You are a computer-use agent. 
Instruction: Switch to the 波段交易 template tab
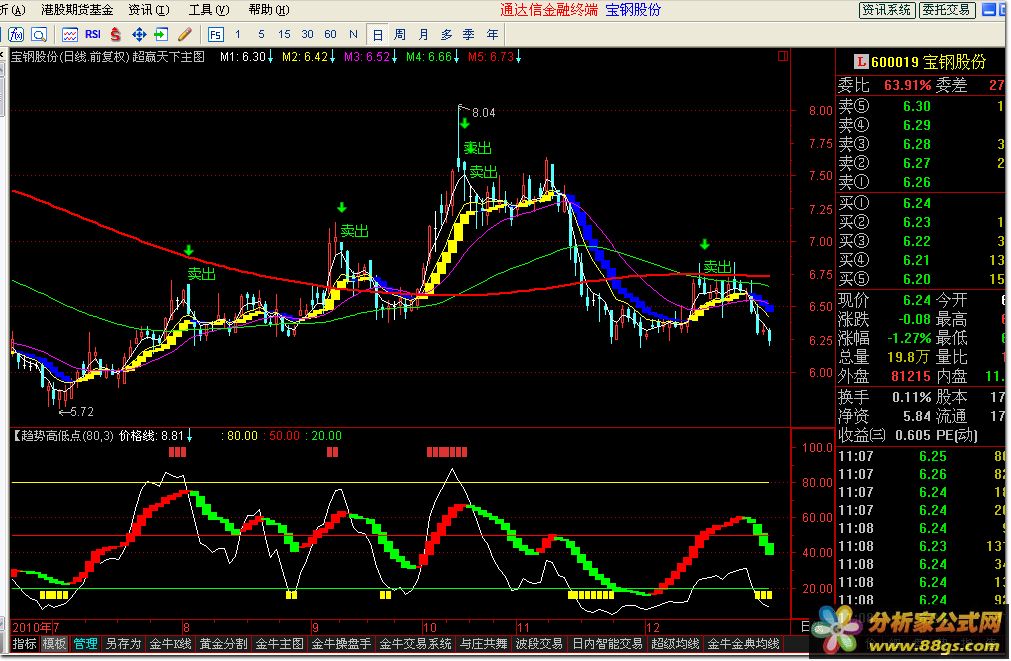(540, 644)
